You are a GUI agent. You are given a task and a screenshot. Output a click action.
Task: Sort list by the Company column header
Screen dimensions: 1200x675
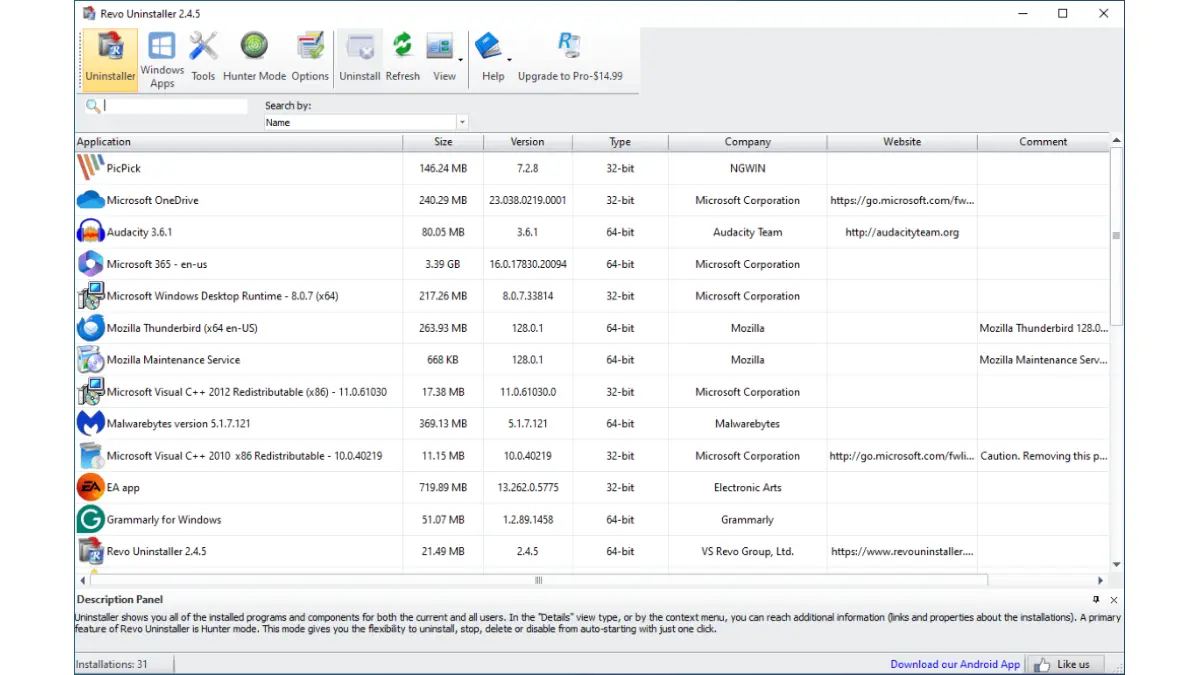[x=747, y=142]
